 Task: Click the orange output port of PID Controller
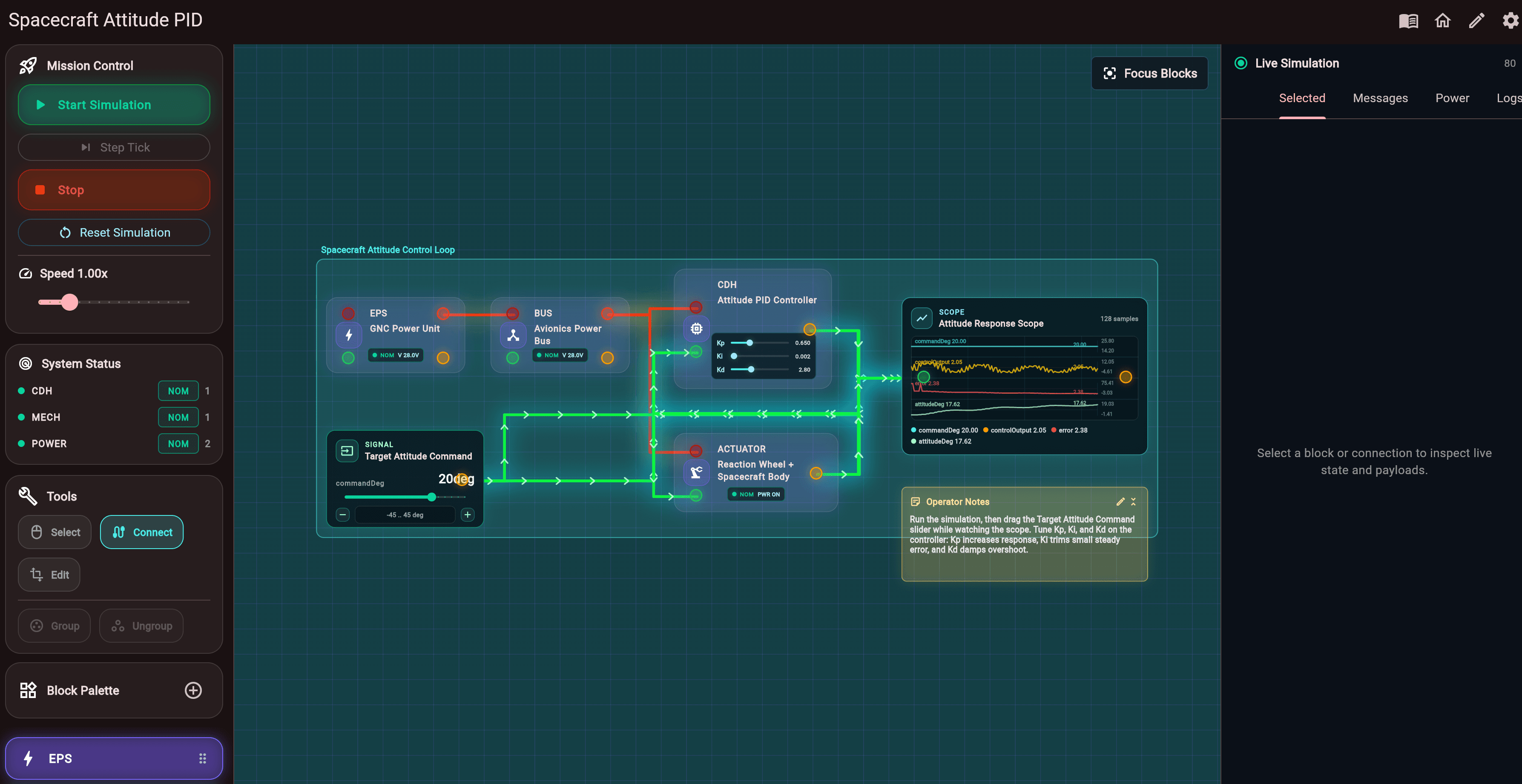810,329
